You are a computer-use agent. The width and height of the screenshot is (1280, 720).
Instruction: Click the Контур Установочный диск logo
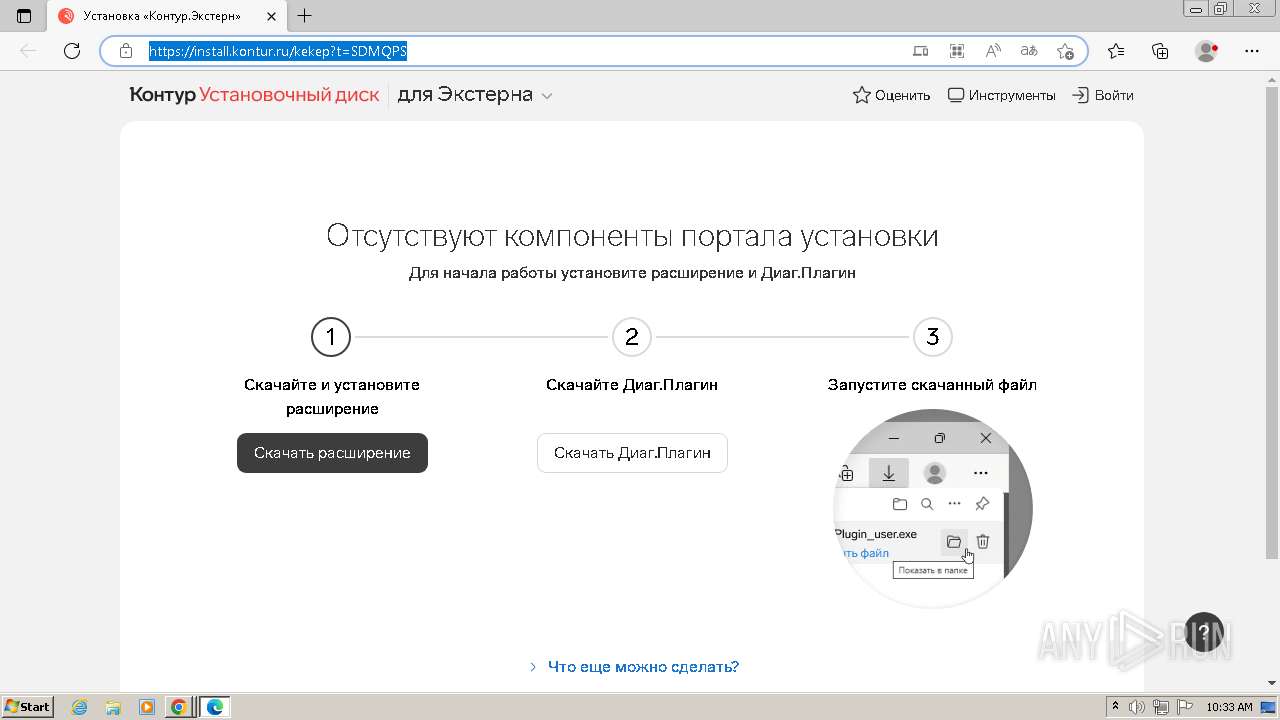coord(254,95)
